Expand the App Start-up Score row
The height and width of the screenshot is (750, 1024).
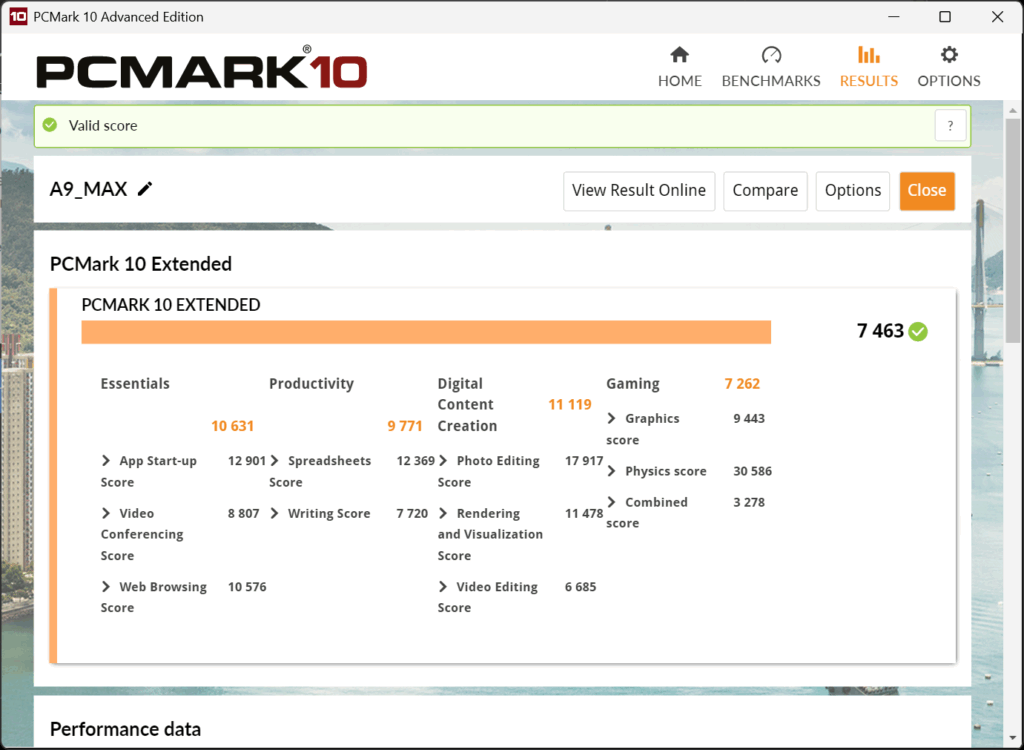tap(106, 461)
